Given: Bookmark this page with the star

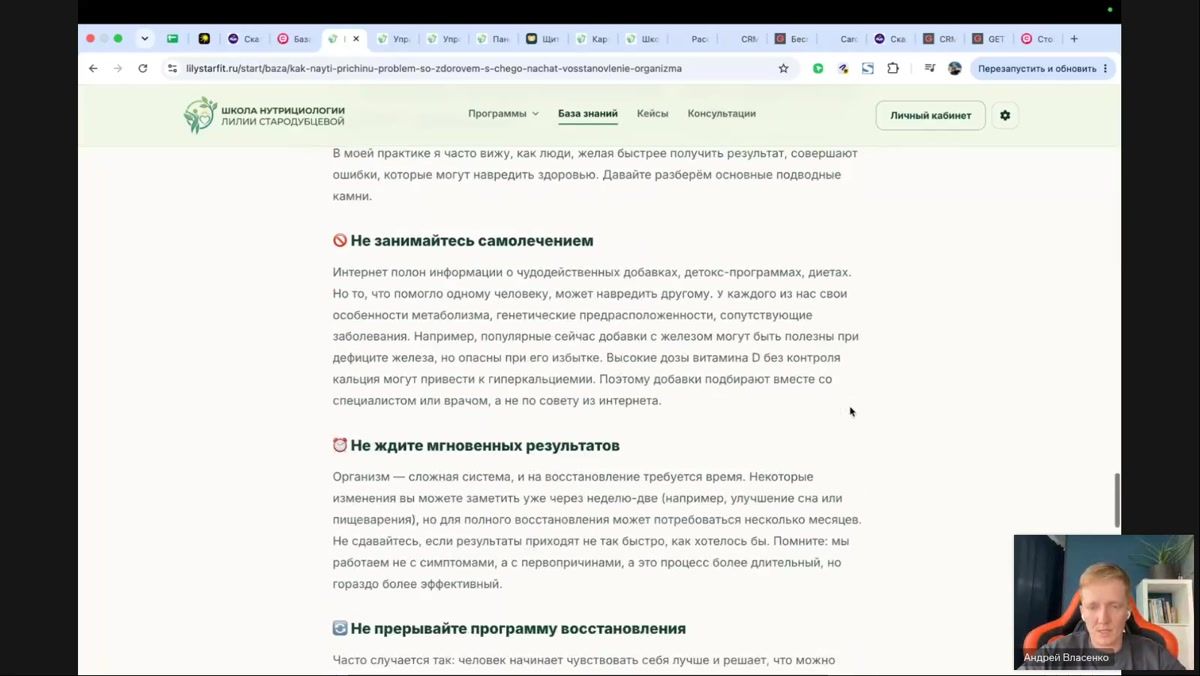Looking at the screenshot, I should coord(783,68).
